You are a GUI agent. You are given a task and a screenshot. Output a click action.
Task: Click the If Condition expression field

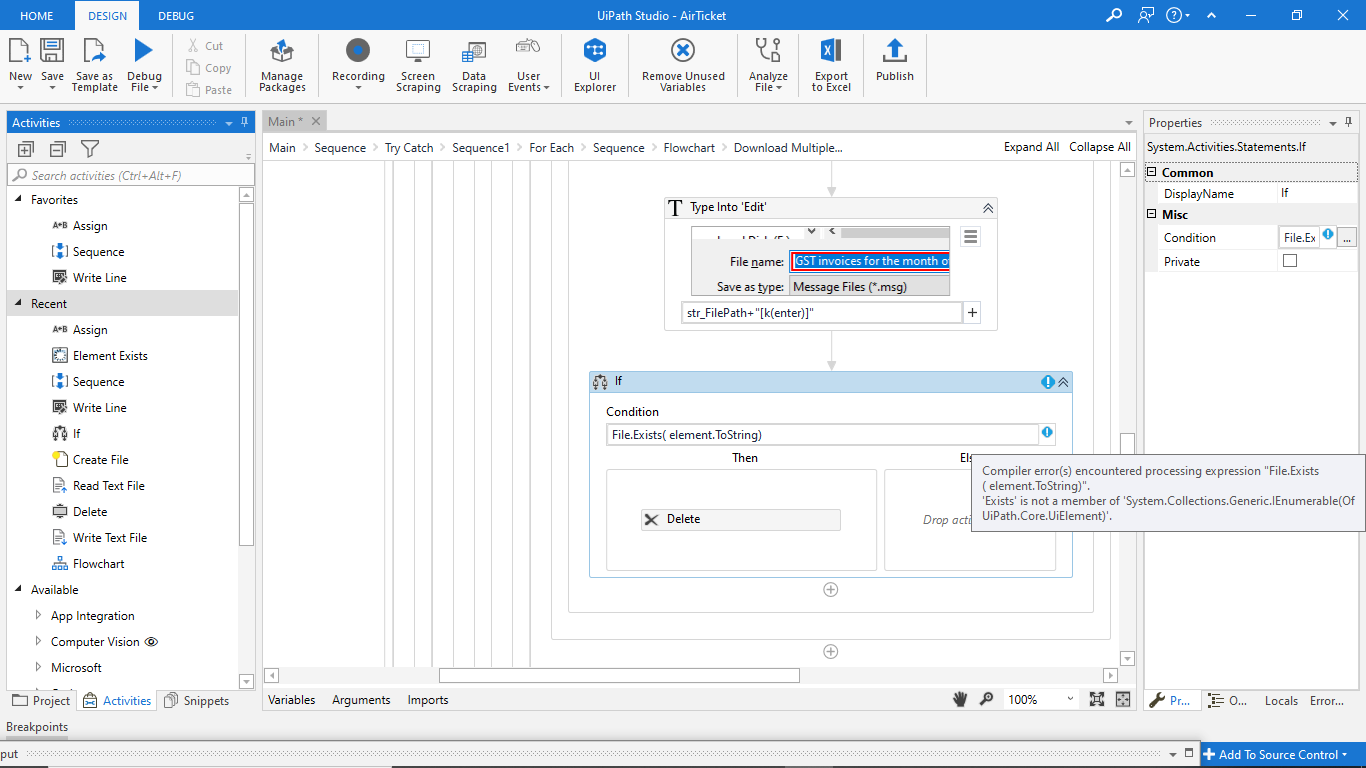click(822, 434)
